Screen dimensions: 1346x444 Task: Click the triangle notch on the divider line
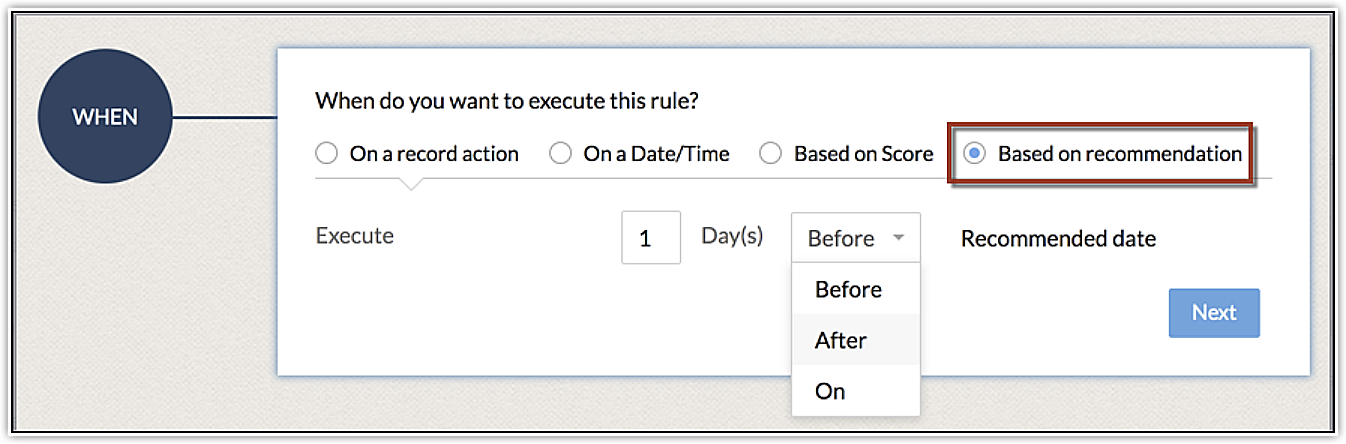(x=410, y=183)
